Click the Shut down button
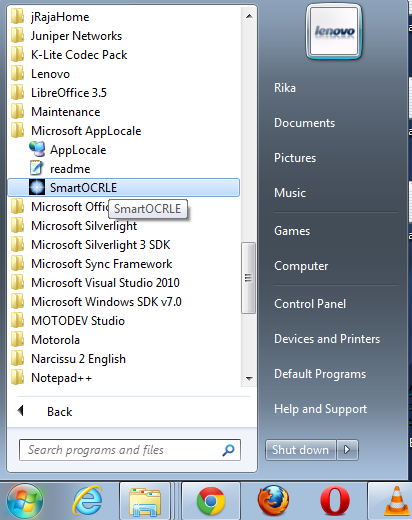 point(300,450)
